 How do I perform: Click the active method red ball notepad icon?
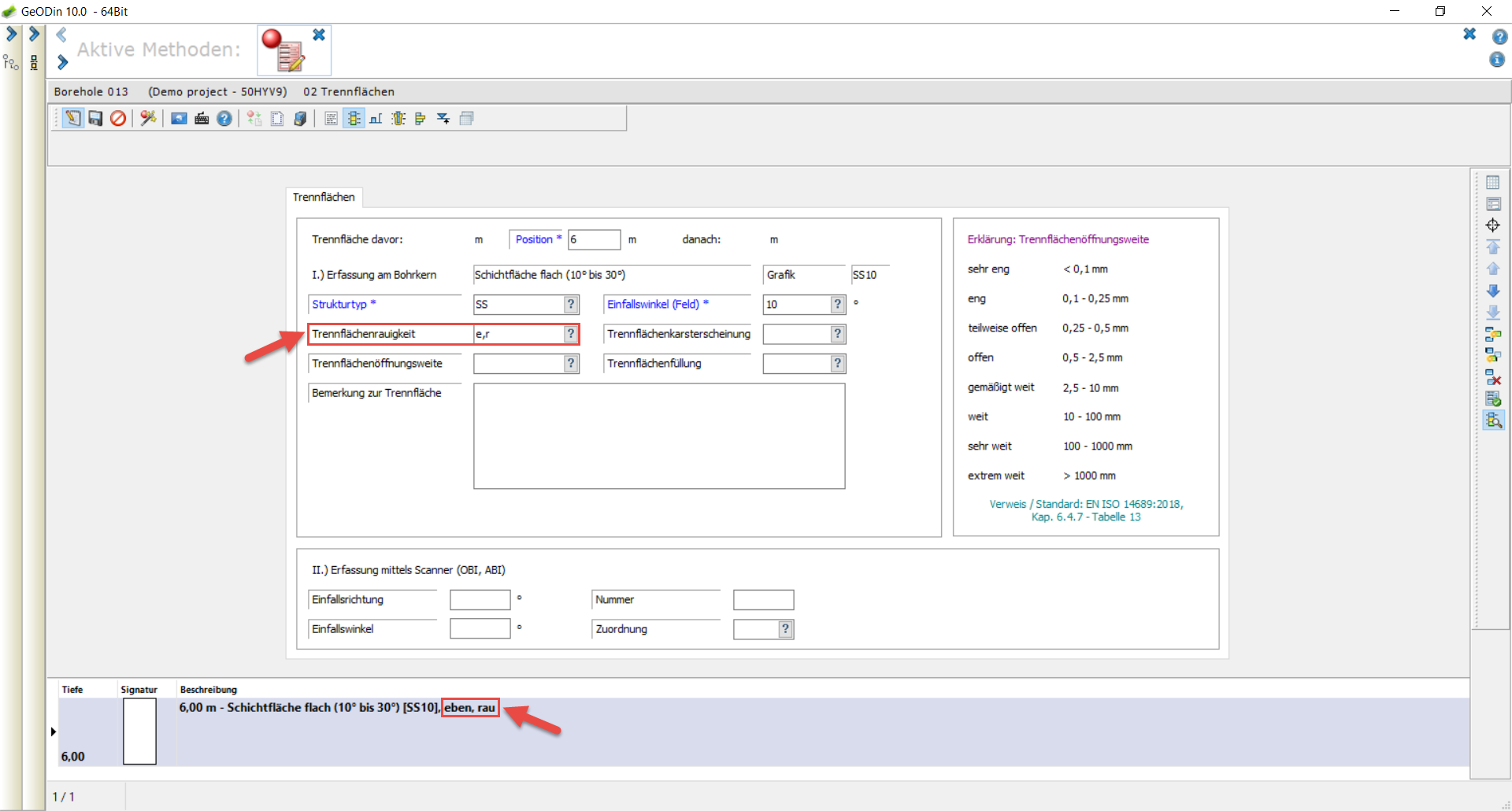point(283,51)
